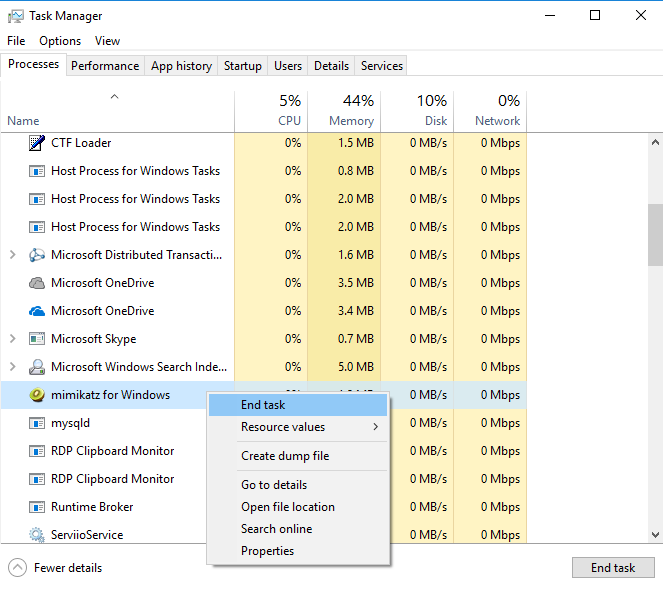Expand the Microsoft Distributed Transaction process group

coord(13,254)
